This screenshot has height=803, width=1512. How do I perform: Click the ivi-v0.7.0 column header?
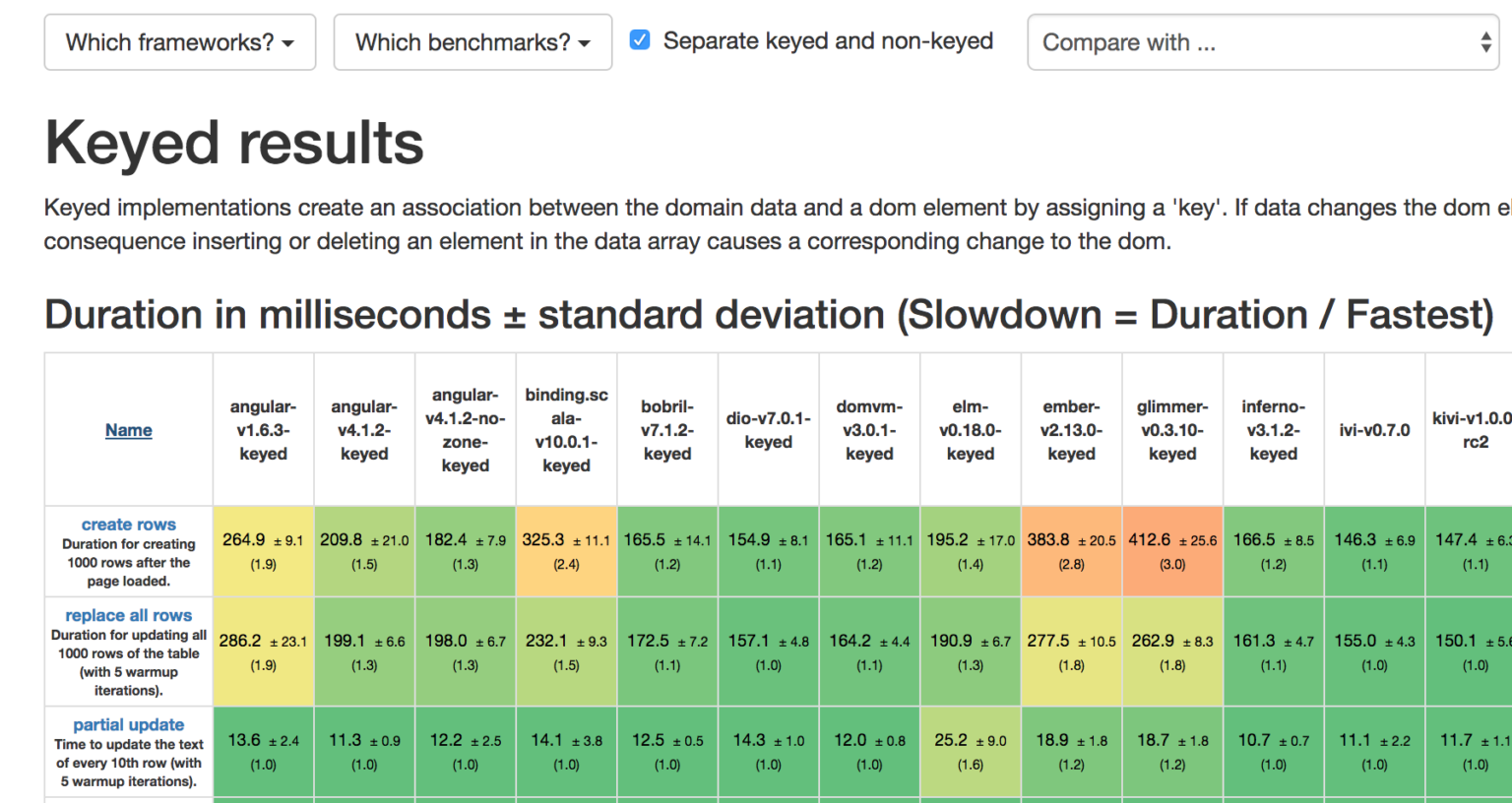1374,430
